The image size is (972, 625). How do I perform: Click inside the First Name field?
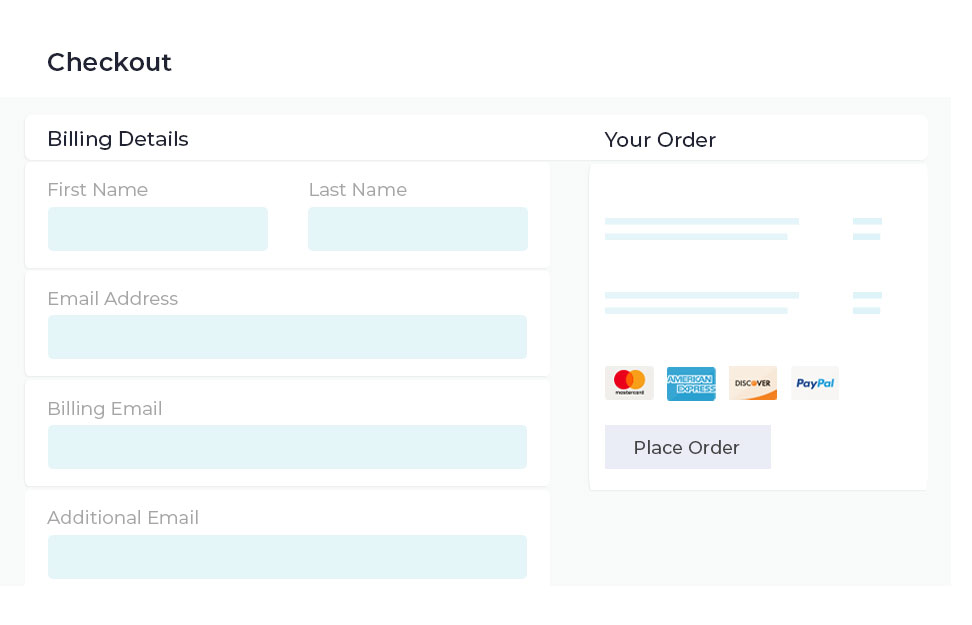[157, 229]
